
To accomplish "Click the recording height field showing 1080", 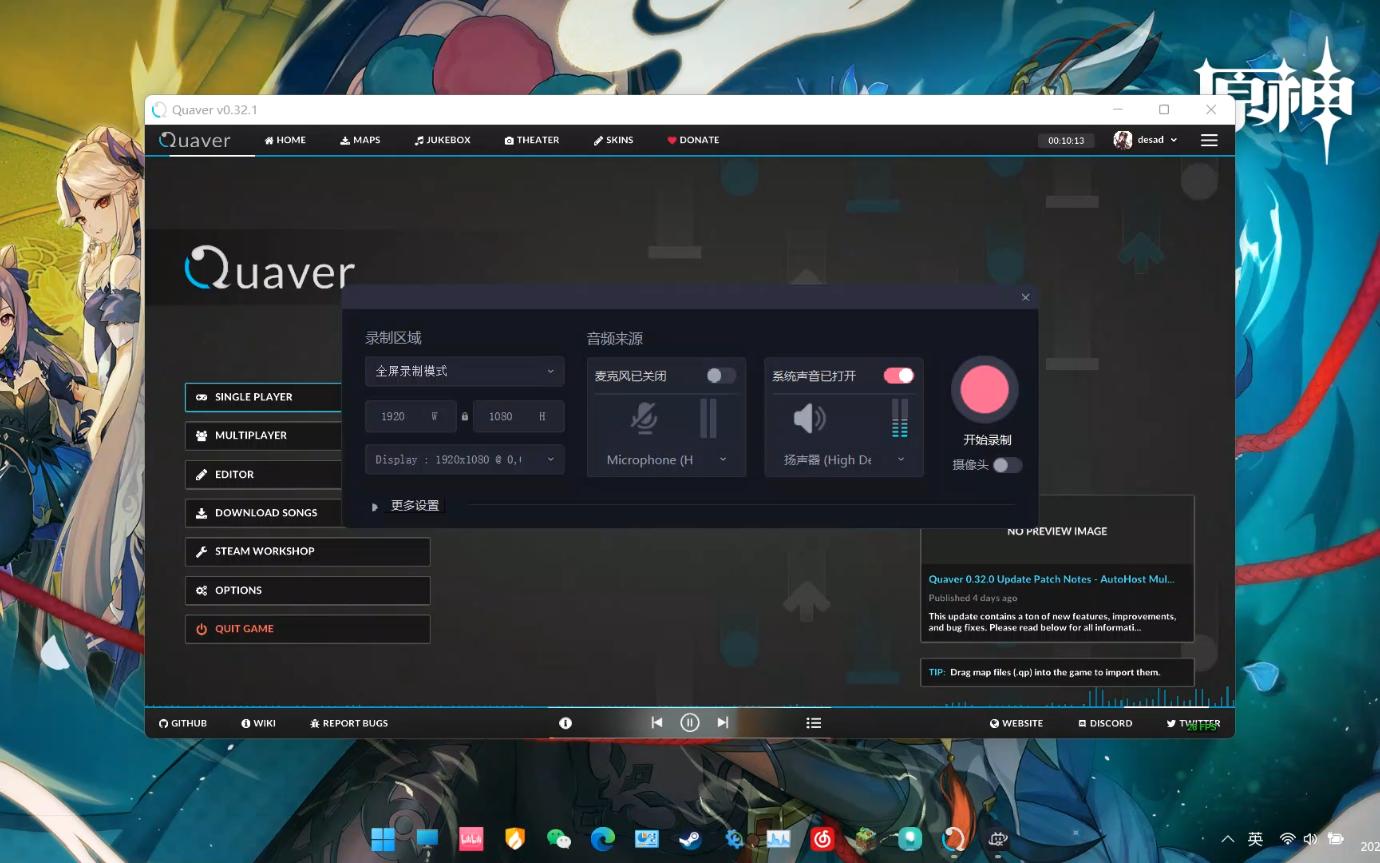I will tap(518, 417).
